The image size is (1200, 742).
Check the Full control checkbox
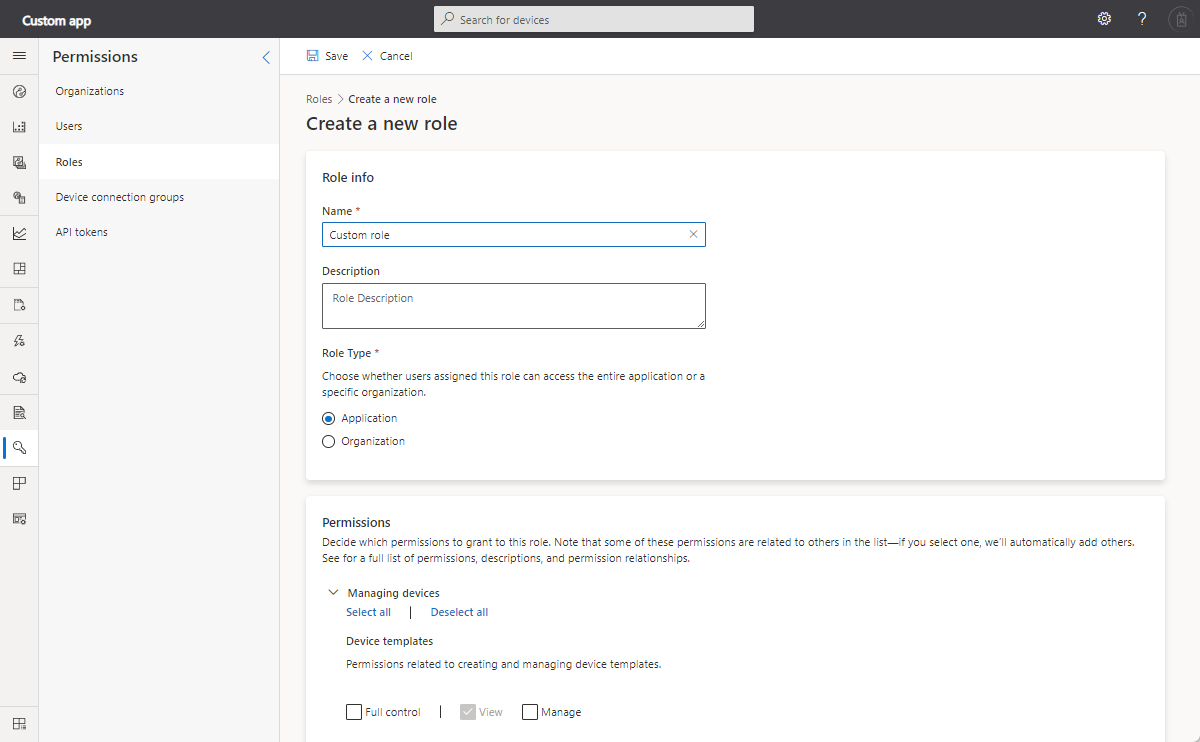pos(354,712)
